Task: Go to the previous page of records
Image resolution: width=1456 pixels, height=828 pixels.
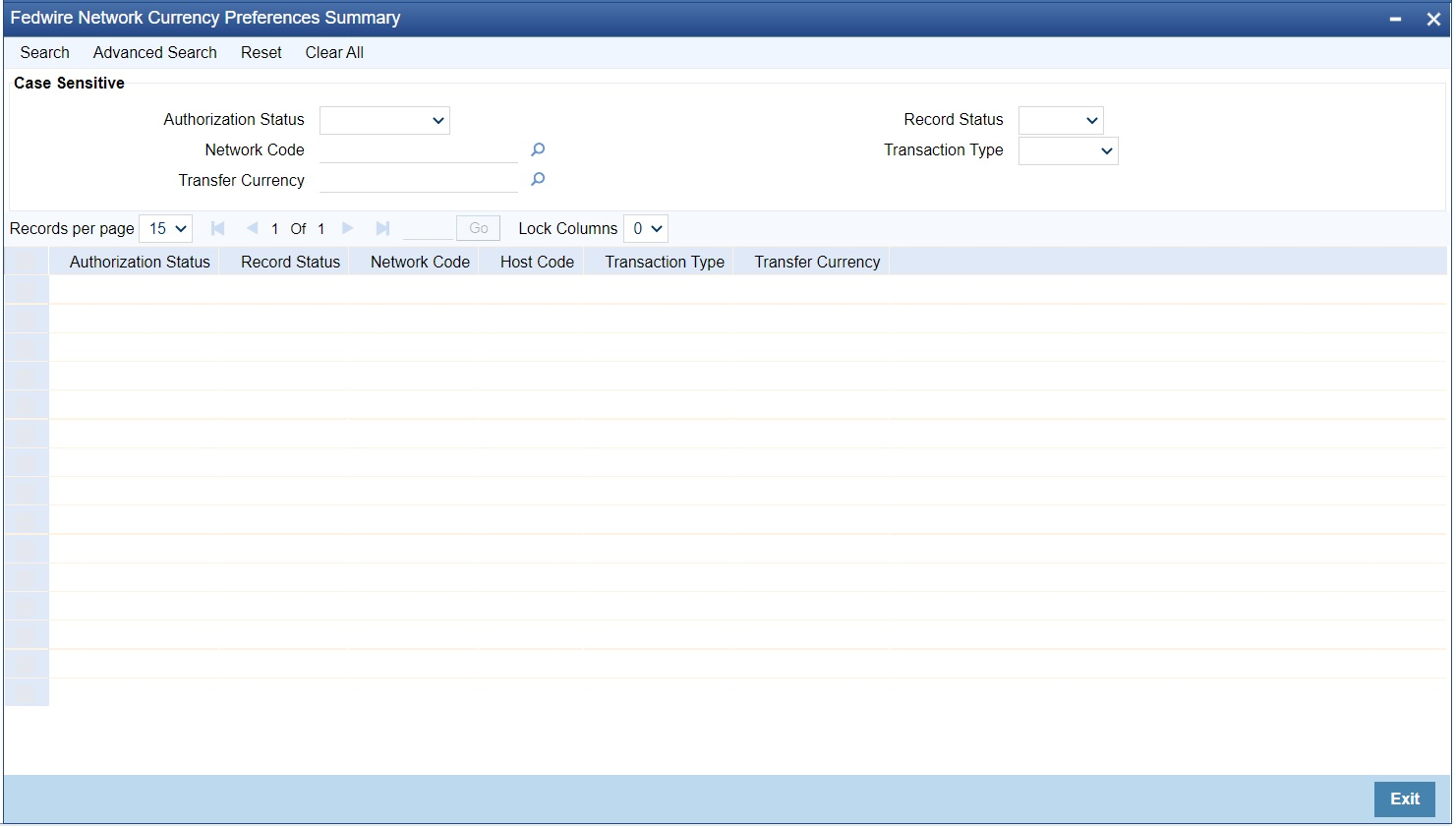Action: pyautogui.click(x=252, y=228)
